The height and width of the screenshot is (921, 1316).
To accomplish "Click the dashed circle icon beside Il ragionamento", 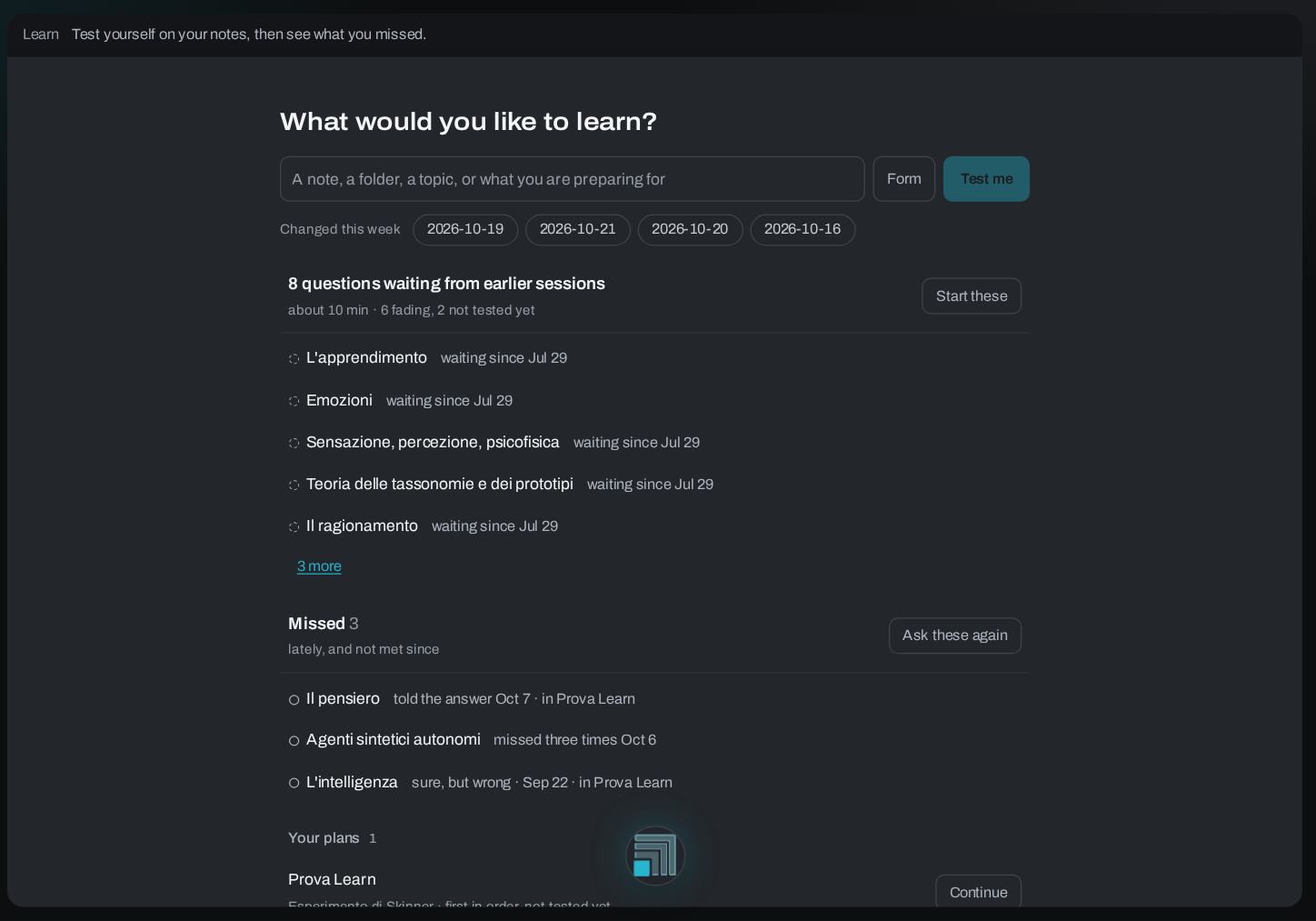I will tap(294, 526).
